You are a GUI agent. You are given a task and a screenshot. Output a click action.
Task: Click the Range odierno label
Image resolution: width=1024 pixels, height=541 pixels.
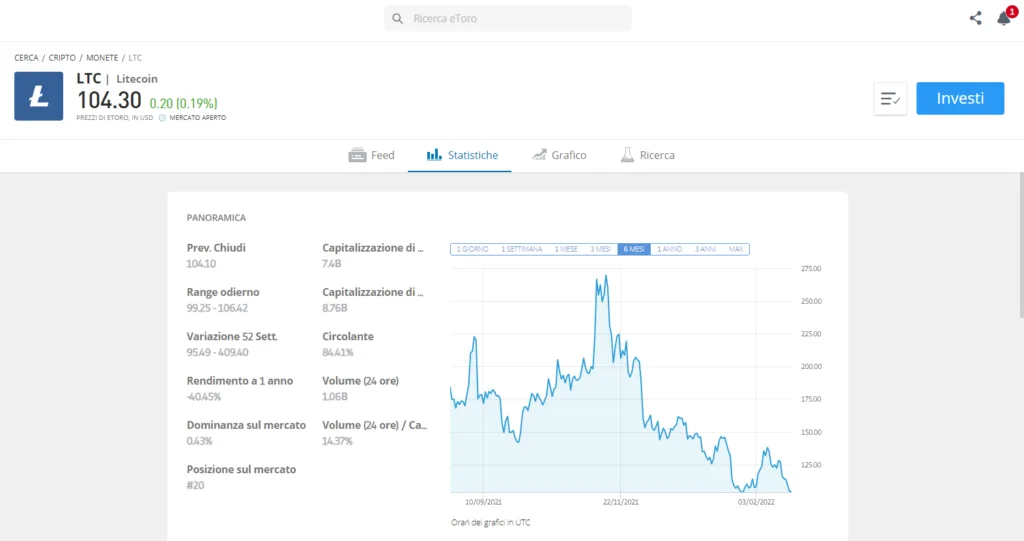(x=223, y=292)
